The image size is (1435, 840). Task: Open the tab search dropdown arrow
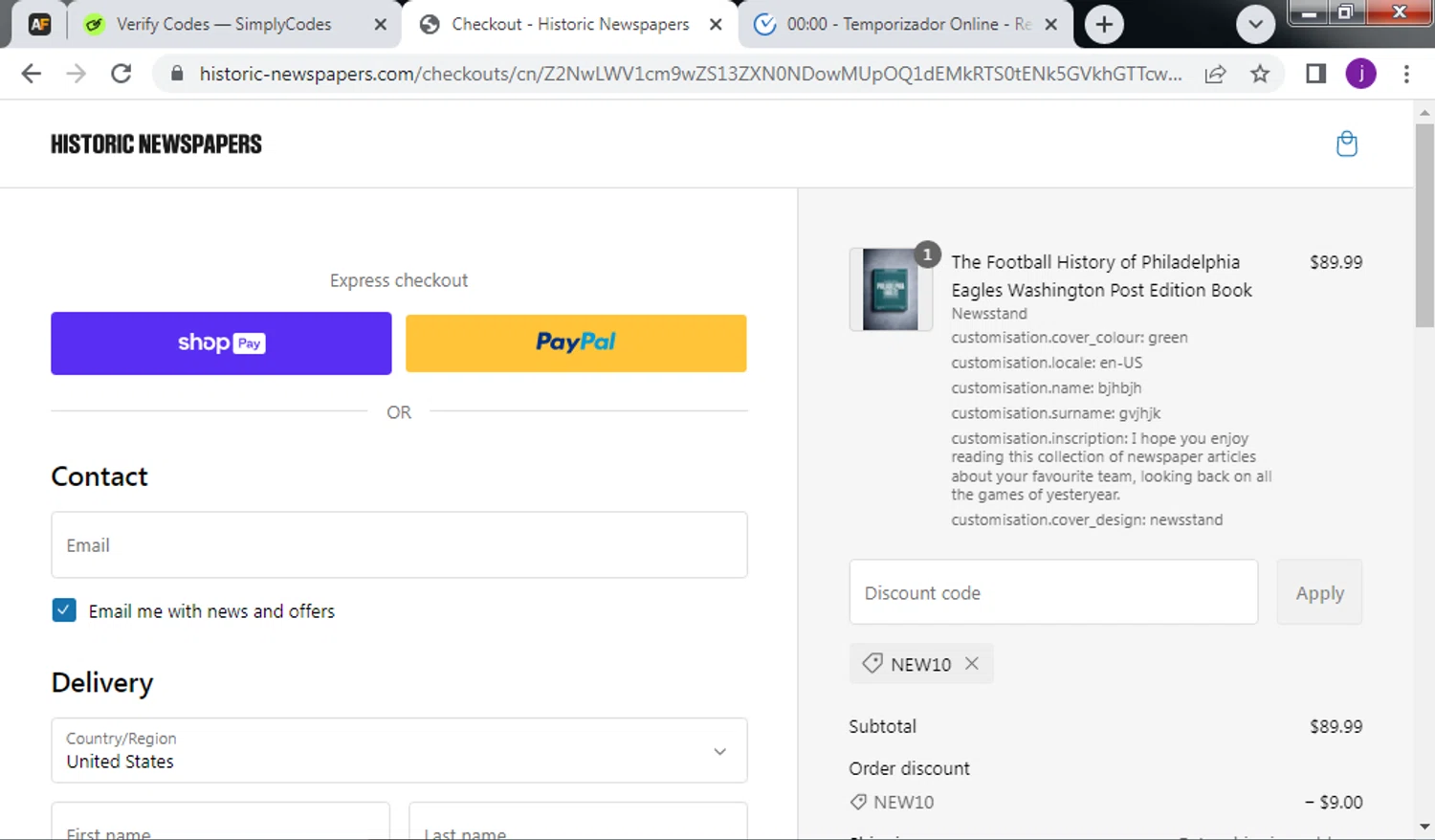click(1255, 25)
